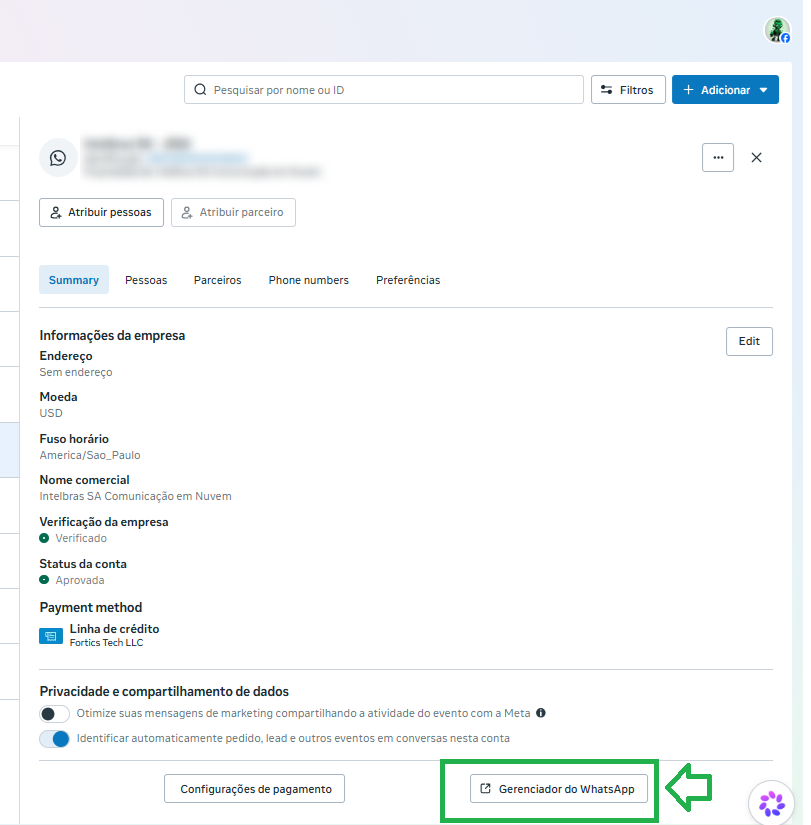Click Atribuir parceiro button
The height and width of the screenshot is (825, 811).
tap(233, 213)
